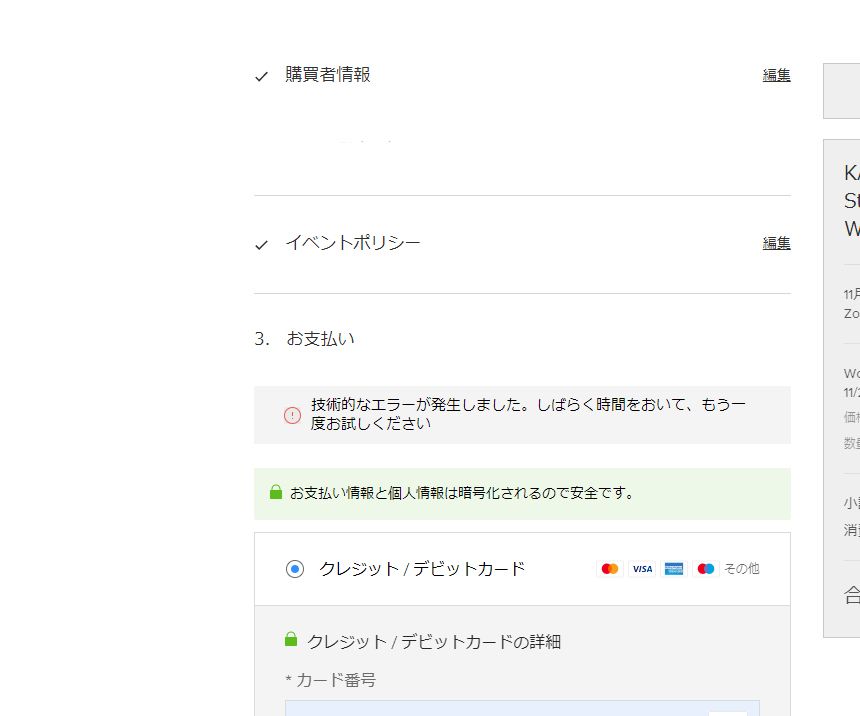Click the lock icon beside クレジット / デビットカードの詳細
This screenshot has height=716, width=860.
pos(291,640)
